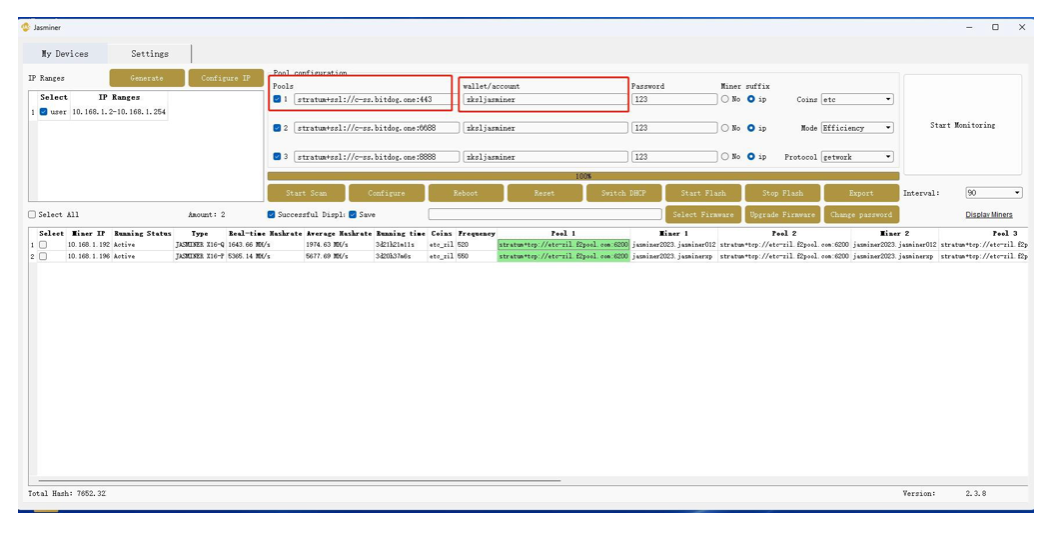Click the Export button

tap(861, 193)
